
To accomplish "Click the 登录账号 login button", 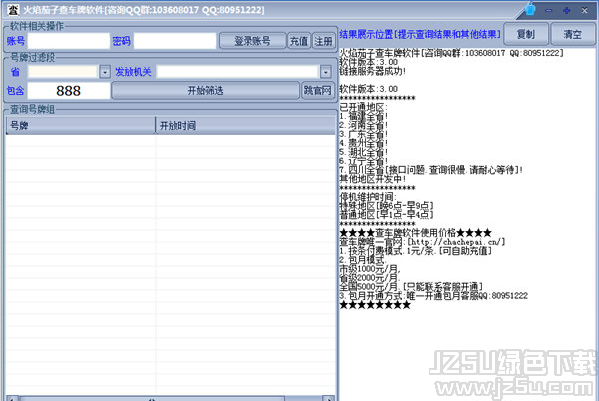I will (x=253, y=41).
